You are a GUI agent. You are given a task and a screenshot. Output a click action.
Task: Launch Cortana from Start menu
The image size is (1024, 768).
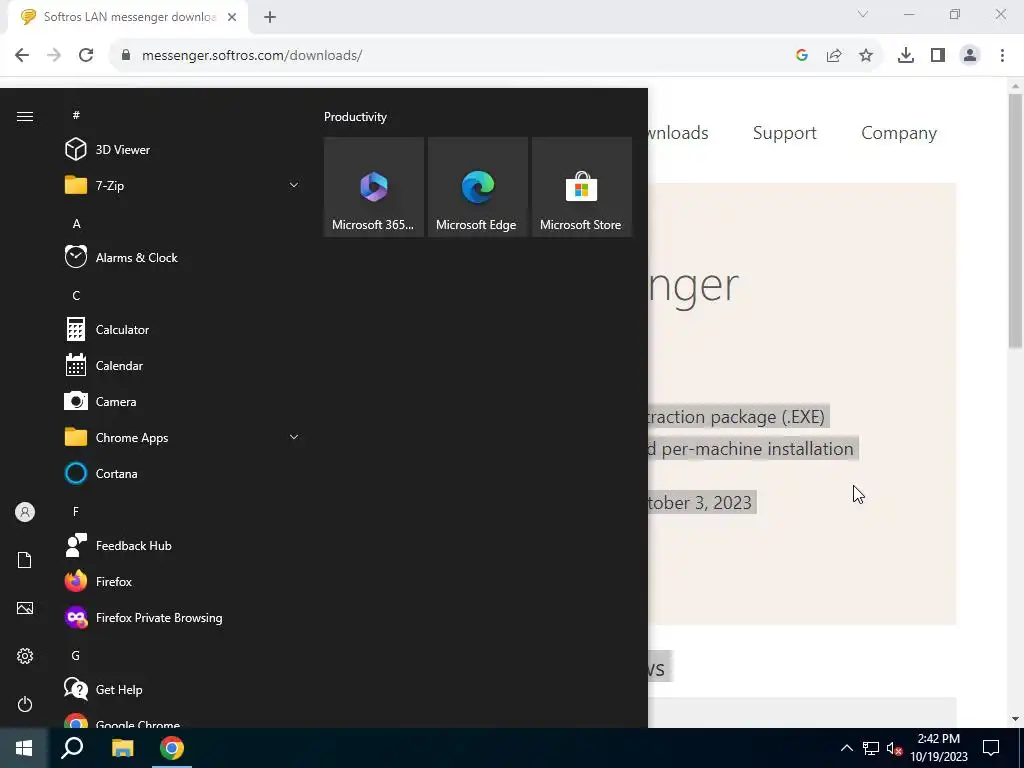click(183, 473)
